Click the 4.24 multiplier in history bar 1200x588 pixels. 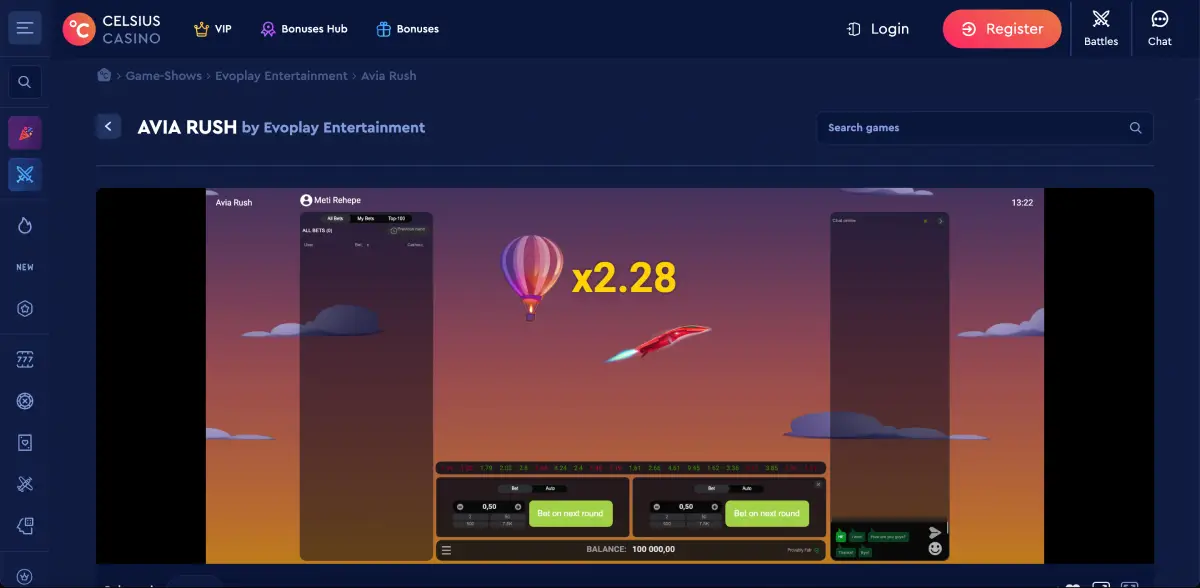coord(560,468)
